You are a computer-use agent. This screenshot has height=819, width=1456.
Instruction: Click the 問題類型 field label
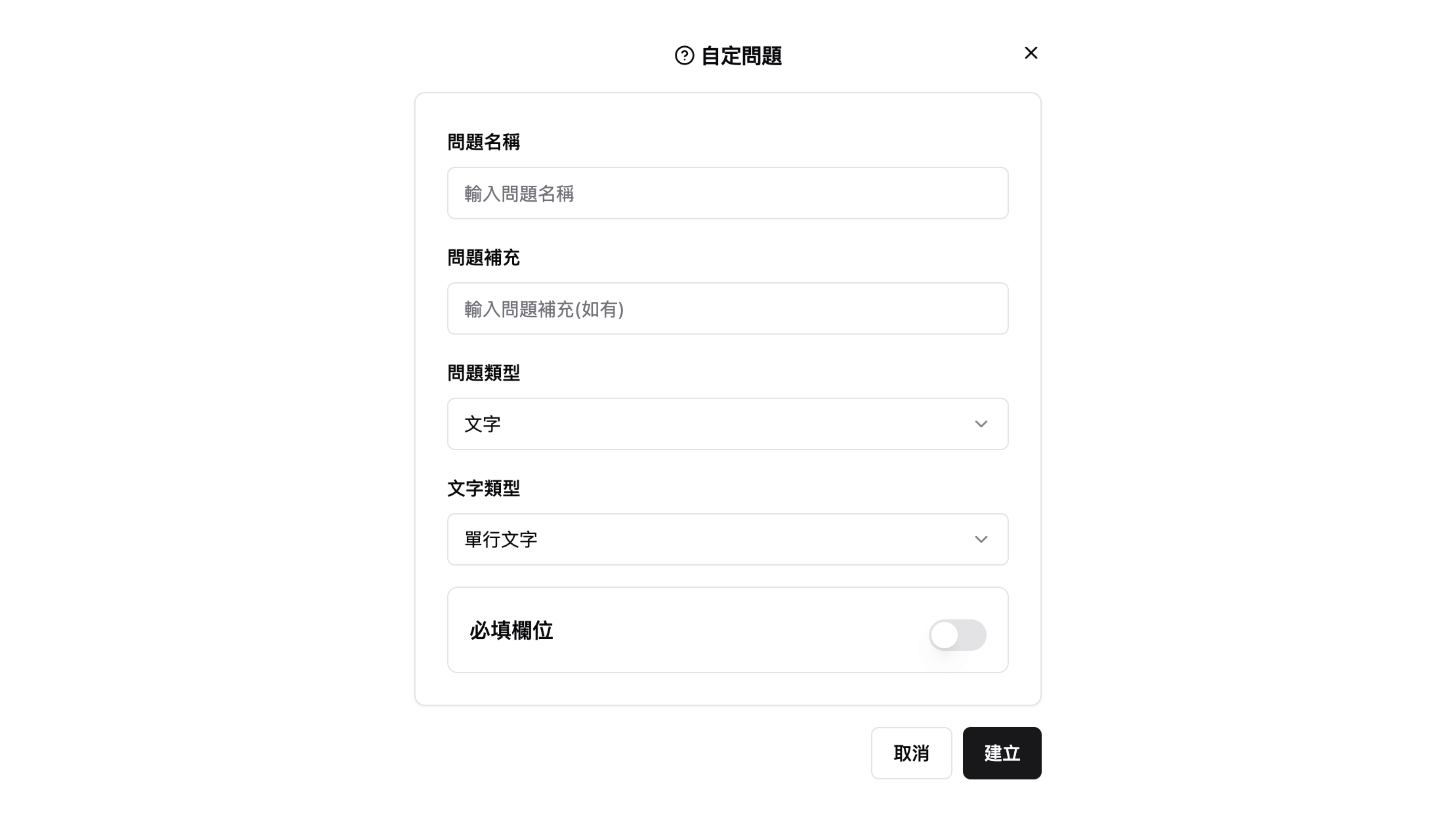(483, 373)
